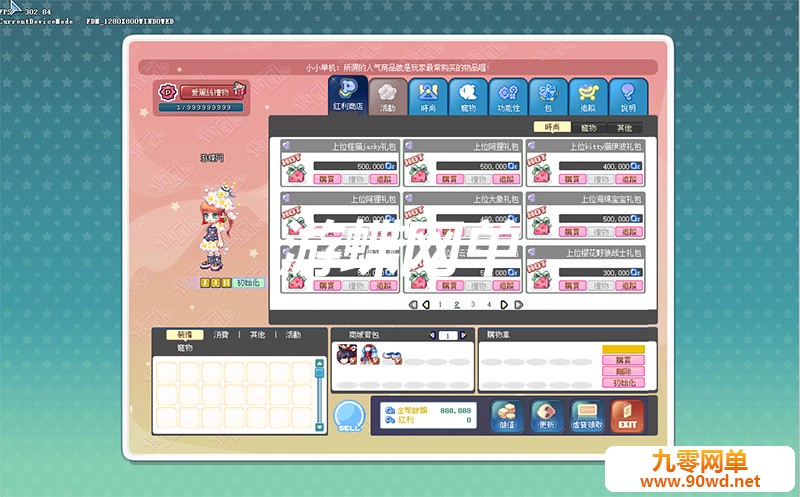
Task: Click the pink P badge icon
Action: pyautogui.click(x=167, y=92)
